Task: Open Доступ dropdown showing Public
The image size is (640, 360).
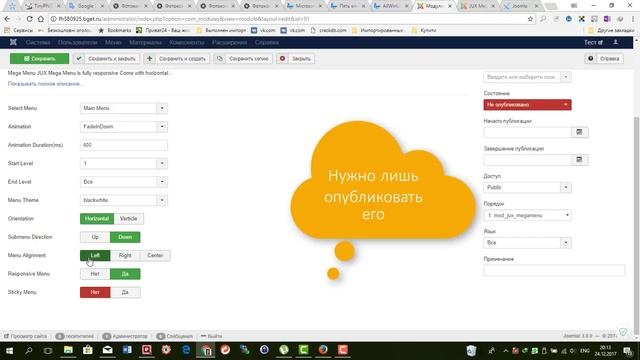Action: coord(527,187)
